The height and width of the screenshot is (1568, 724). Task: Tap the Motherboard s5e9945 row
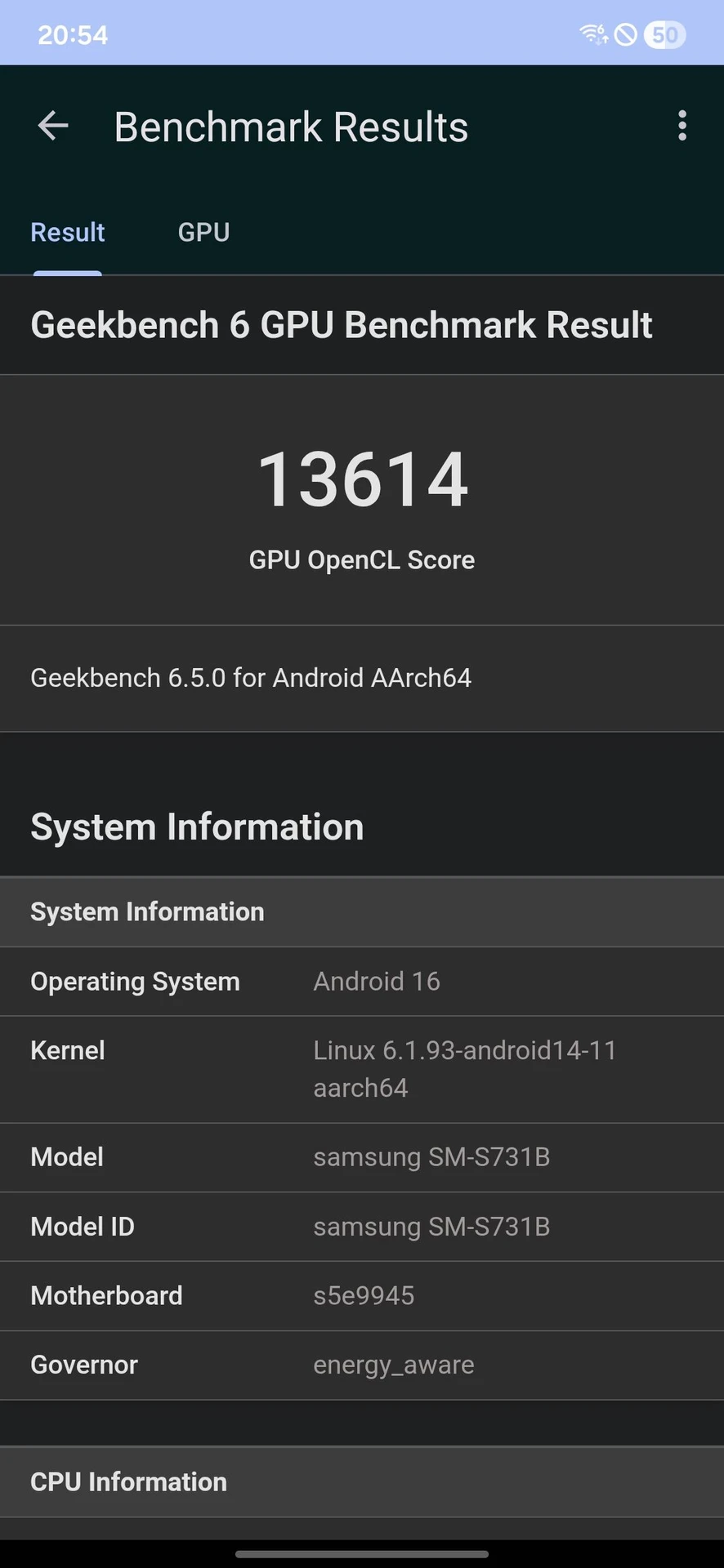[x=362, y=1297]
